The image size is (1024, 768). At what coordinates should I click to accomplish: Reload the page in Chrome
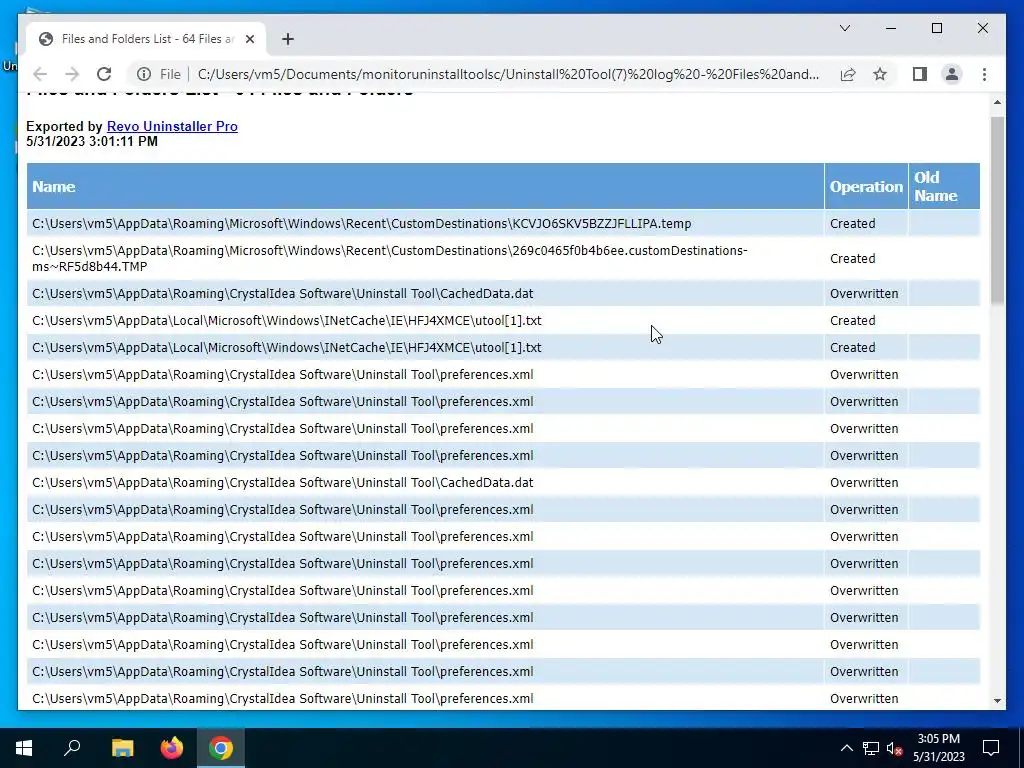click(x=104, y=74)
